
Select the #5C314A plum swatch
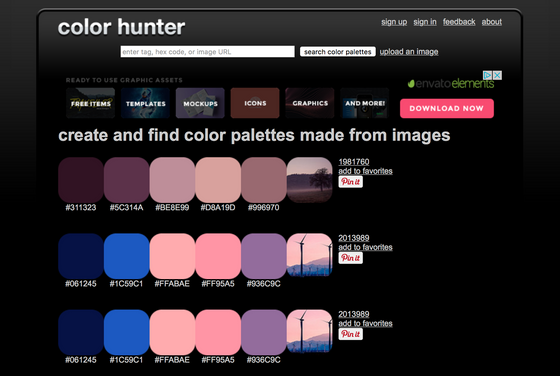[x=126, y=180]
